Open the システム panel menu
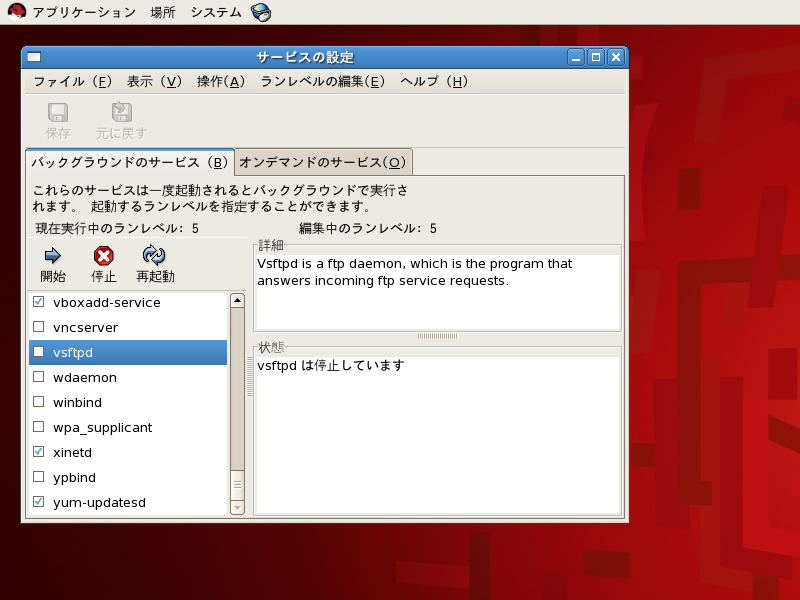Image resolution: width=800 pixels, height=600 pixels. pos(216,12)
